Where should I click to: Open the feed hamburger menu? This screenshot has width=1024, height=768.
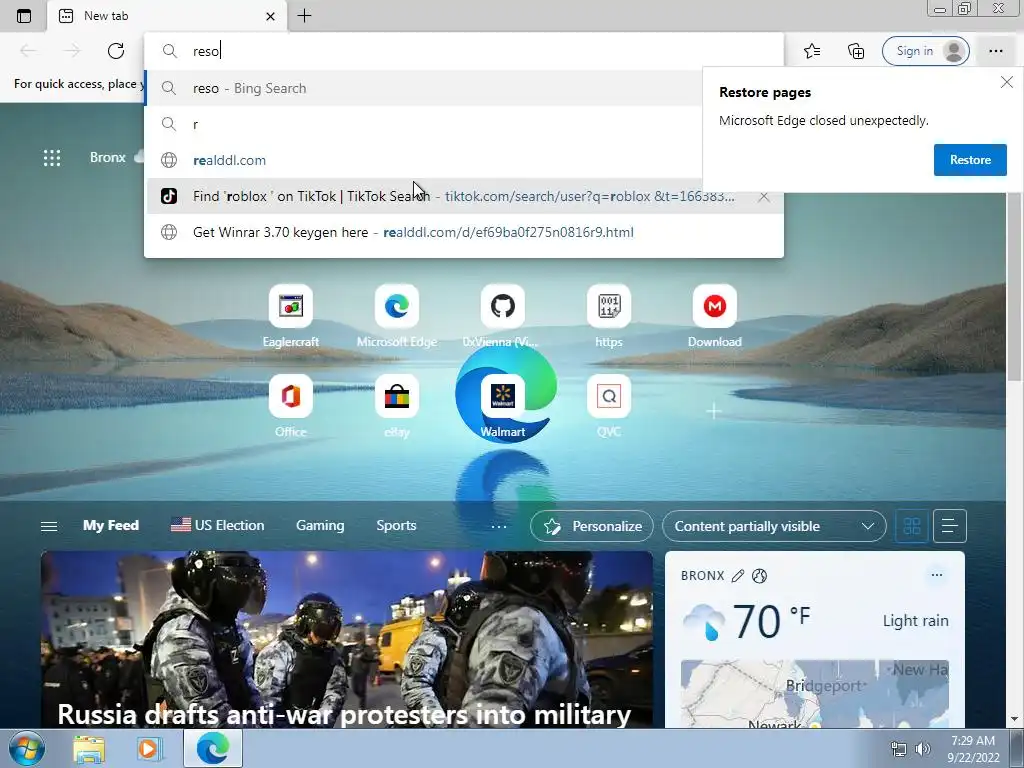coord(49,526)
